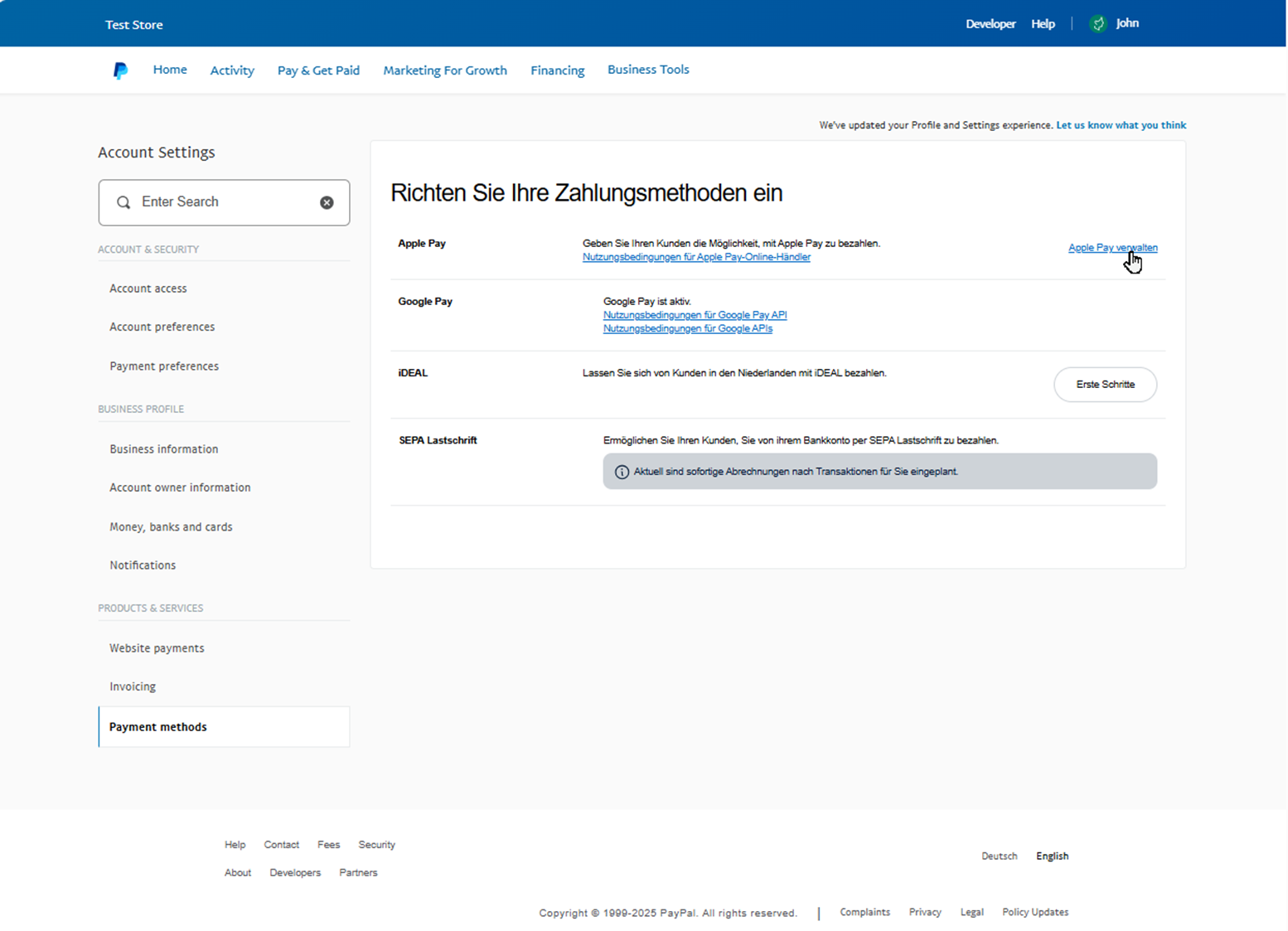1288x931 pixels.
Task: Go to the Activity tab
Action: [x=232, y=70]
